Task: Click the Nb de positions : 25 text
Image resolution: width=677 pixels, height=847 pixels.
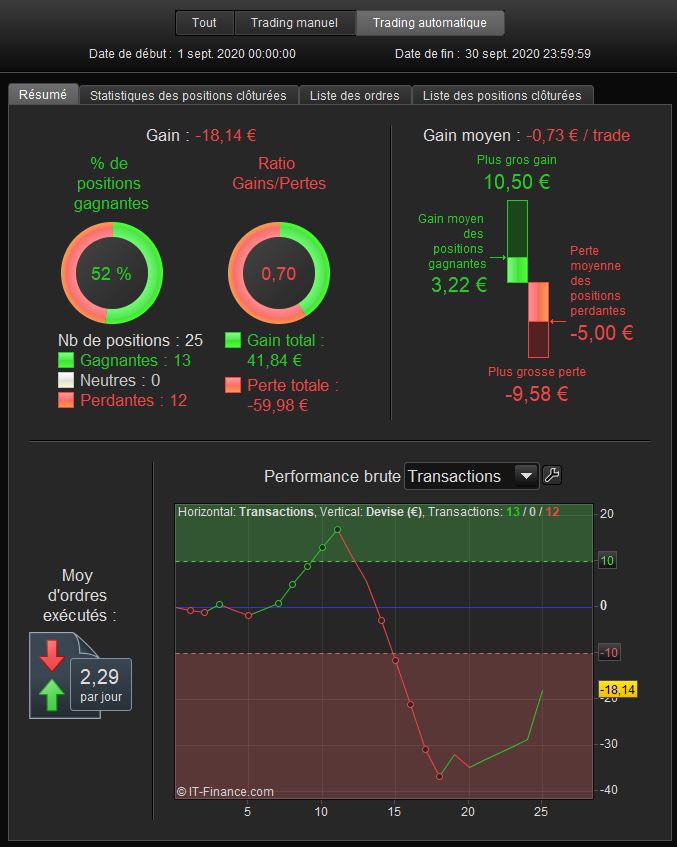Action: click(130, 340)
